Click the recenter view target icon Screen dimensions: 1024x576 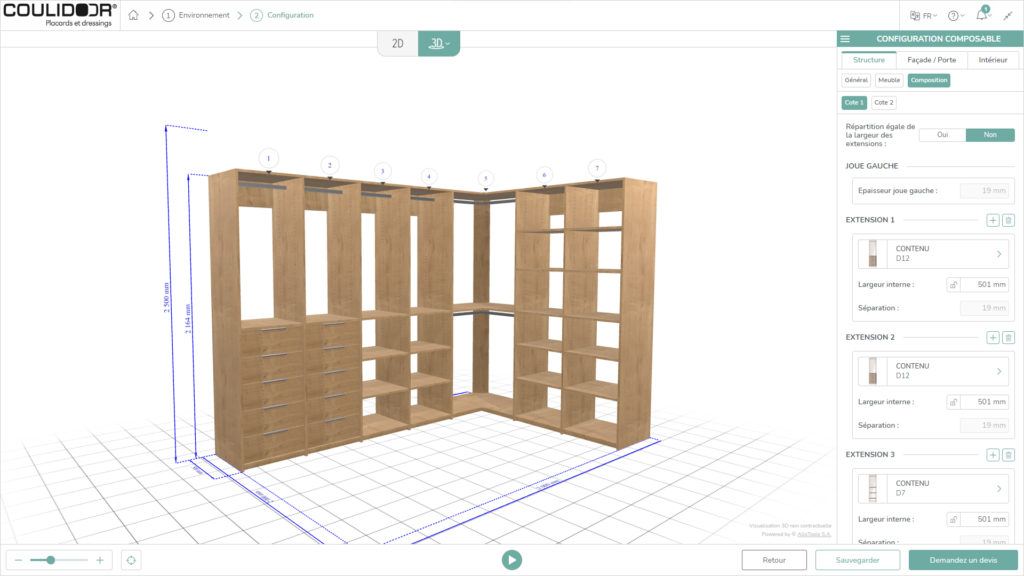tap(130, 560)
